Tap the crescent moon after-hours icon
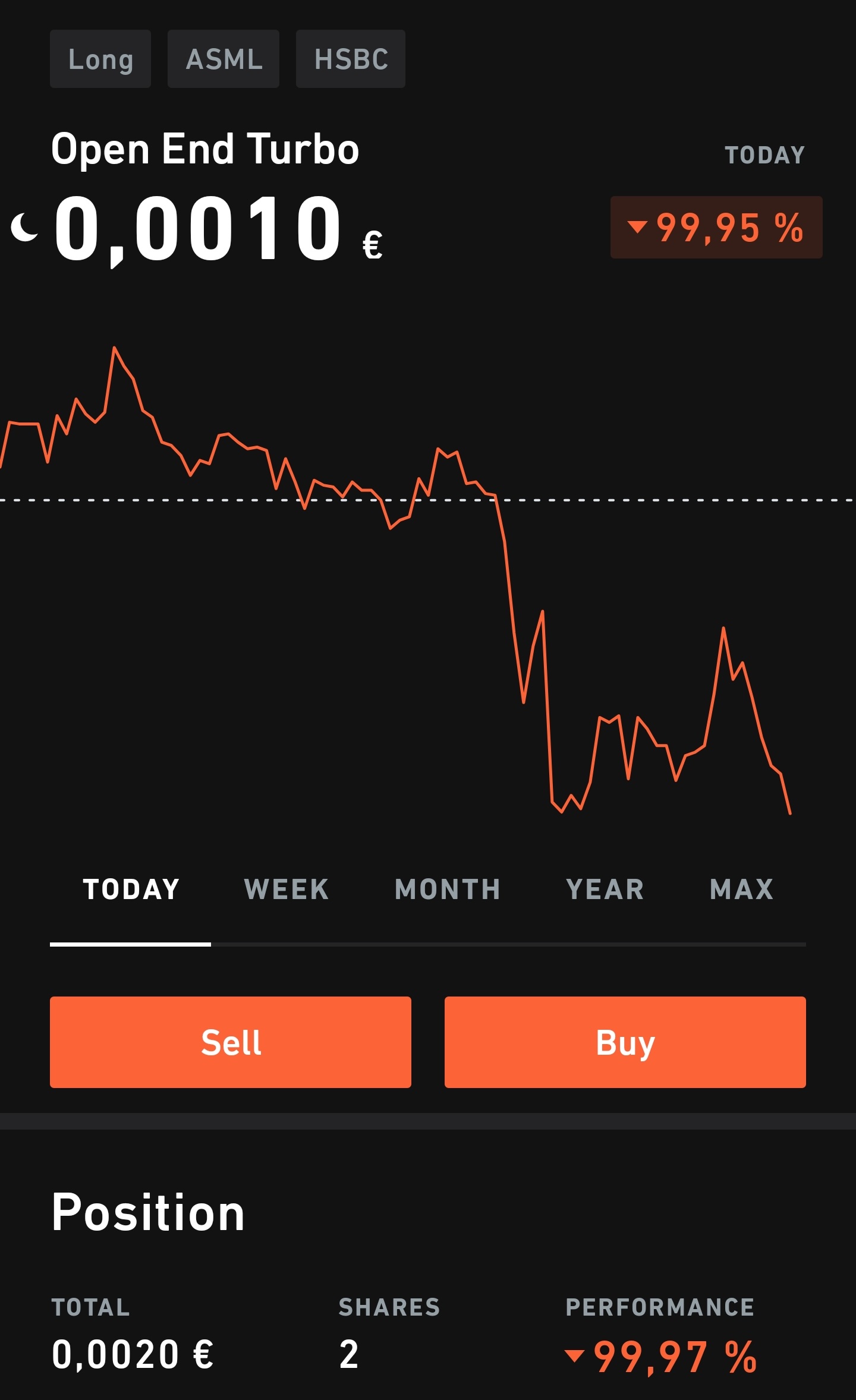Image resolution: width=856 pixels, height=1400 pixels. [24, 228]
